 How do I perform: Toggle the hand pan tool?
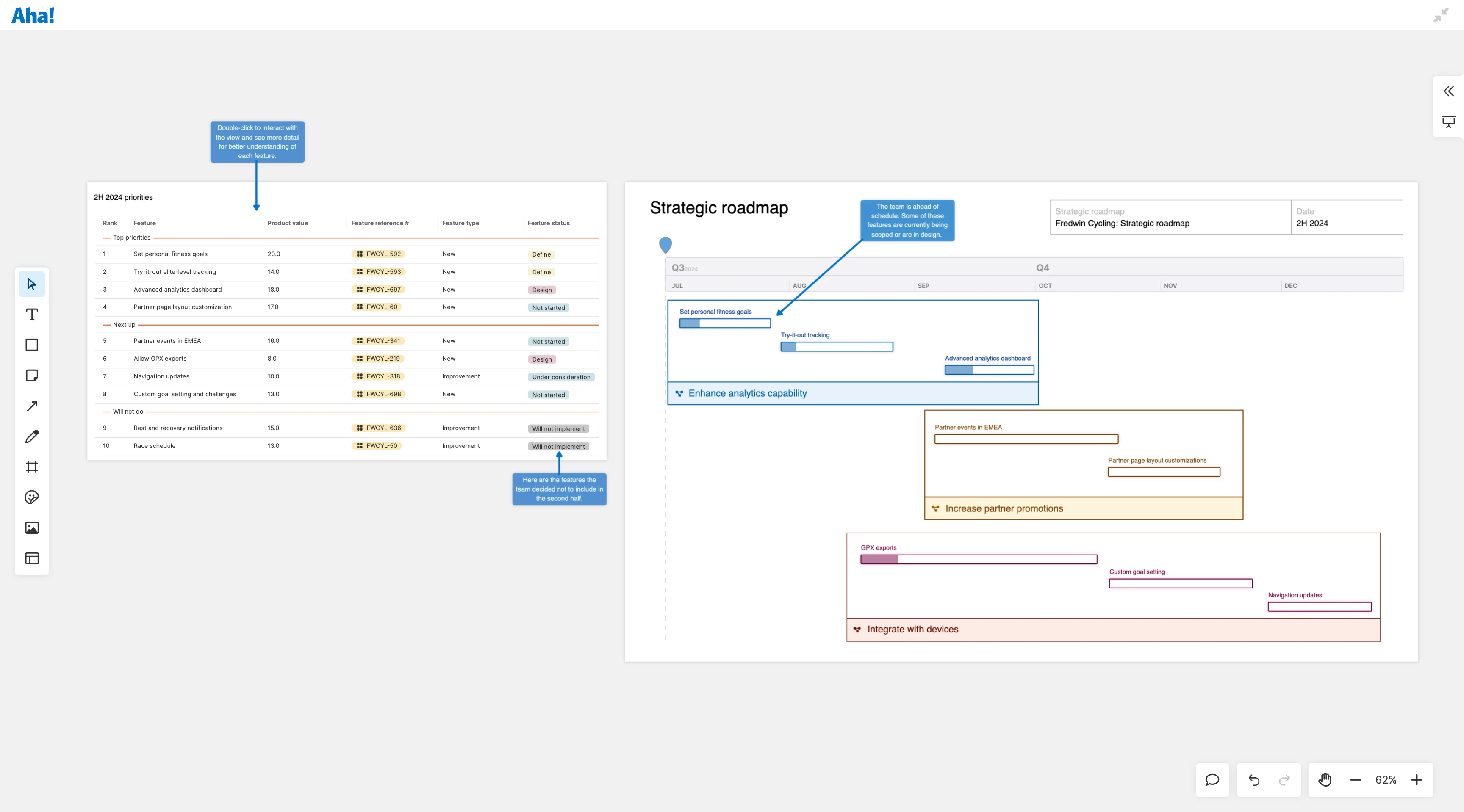(x=1325, y=780)
